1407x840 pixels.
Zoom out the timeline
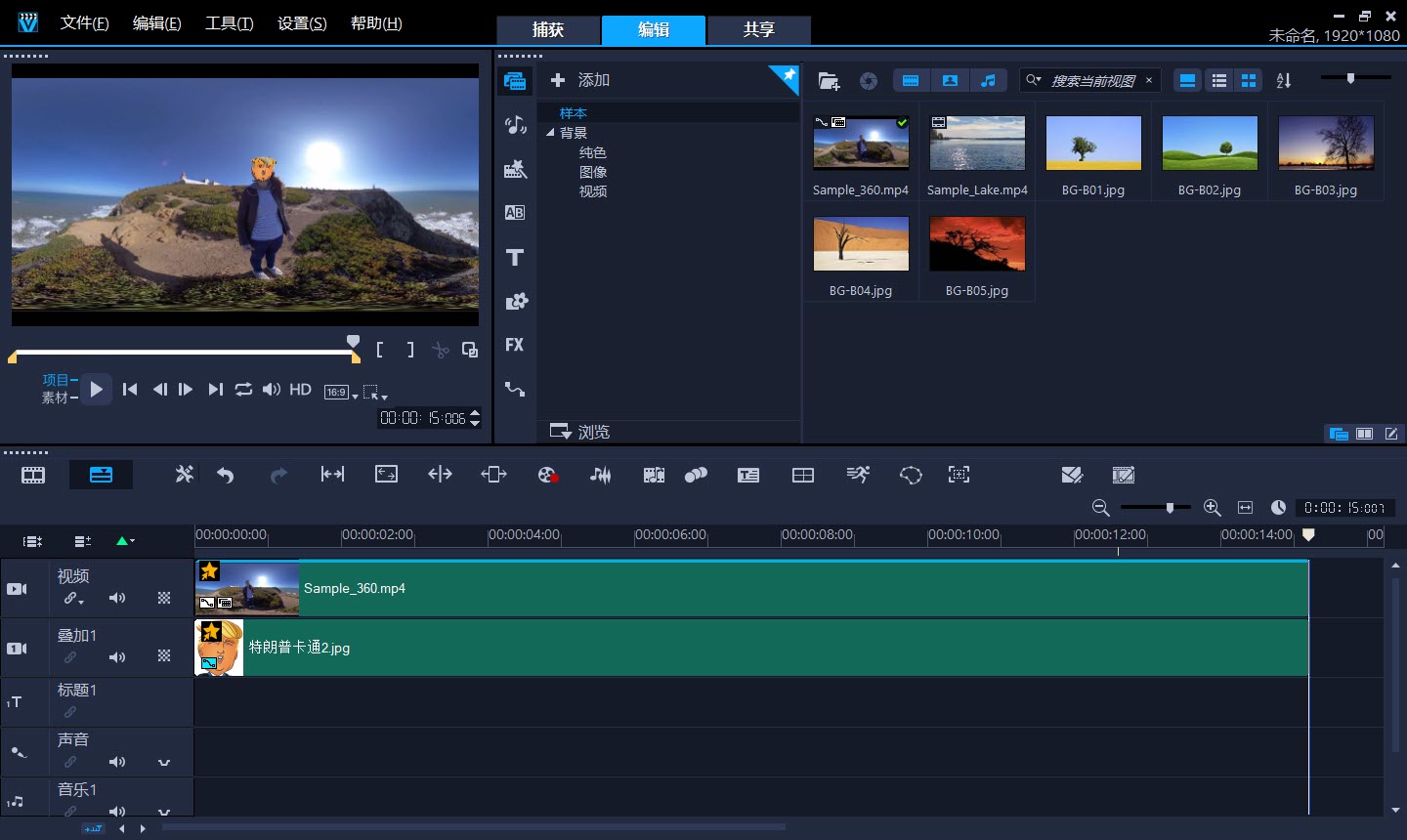coord(1100,508)
